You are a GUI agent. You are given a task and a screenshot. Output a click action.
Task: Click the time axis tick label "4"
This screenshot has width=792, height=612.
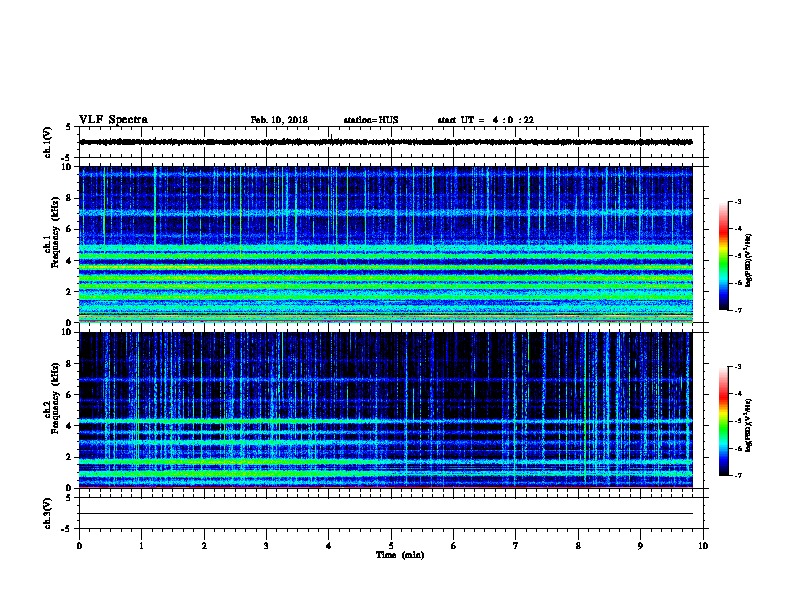tap(329, 546)
